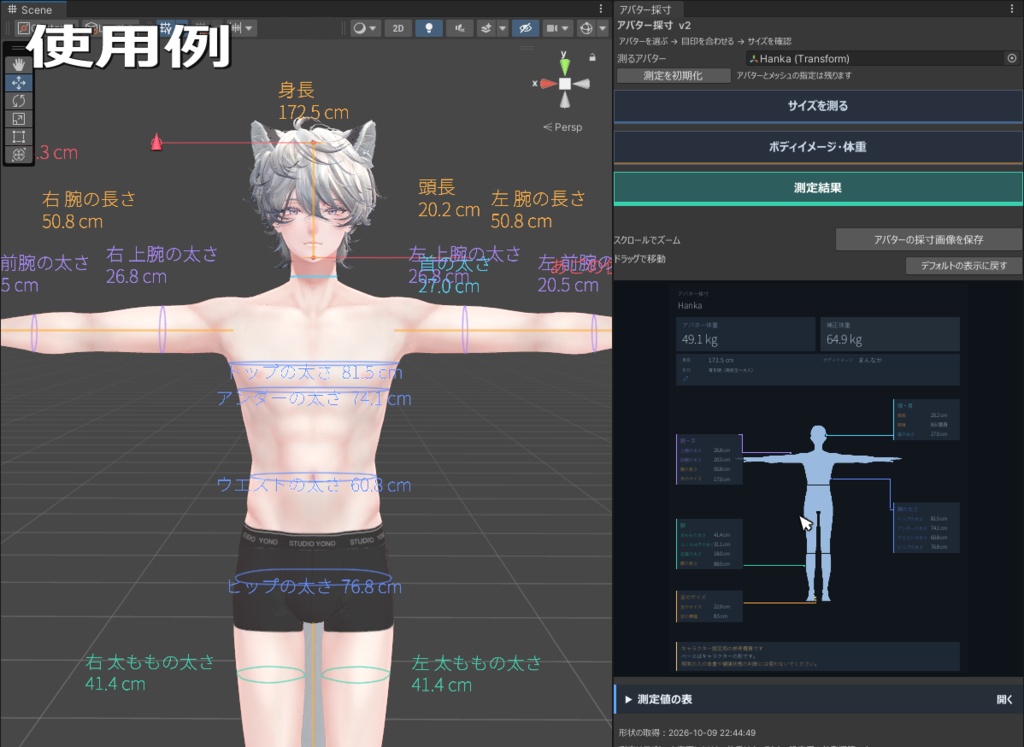
Task: Select the Rect transform tool
Action: 18,136
